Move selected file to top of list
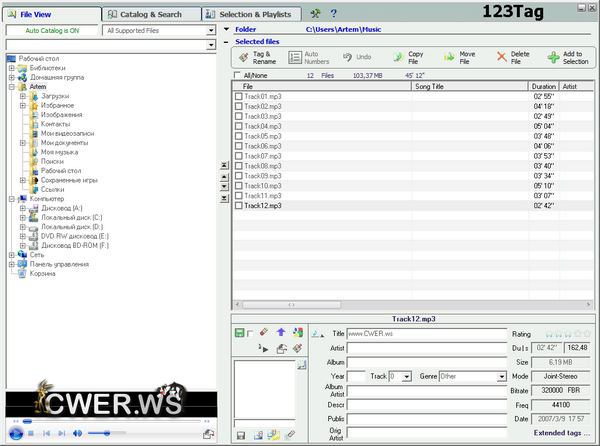600x446 pixels. coord(225,165)
